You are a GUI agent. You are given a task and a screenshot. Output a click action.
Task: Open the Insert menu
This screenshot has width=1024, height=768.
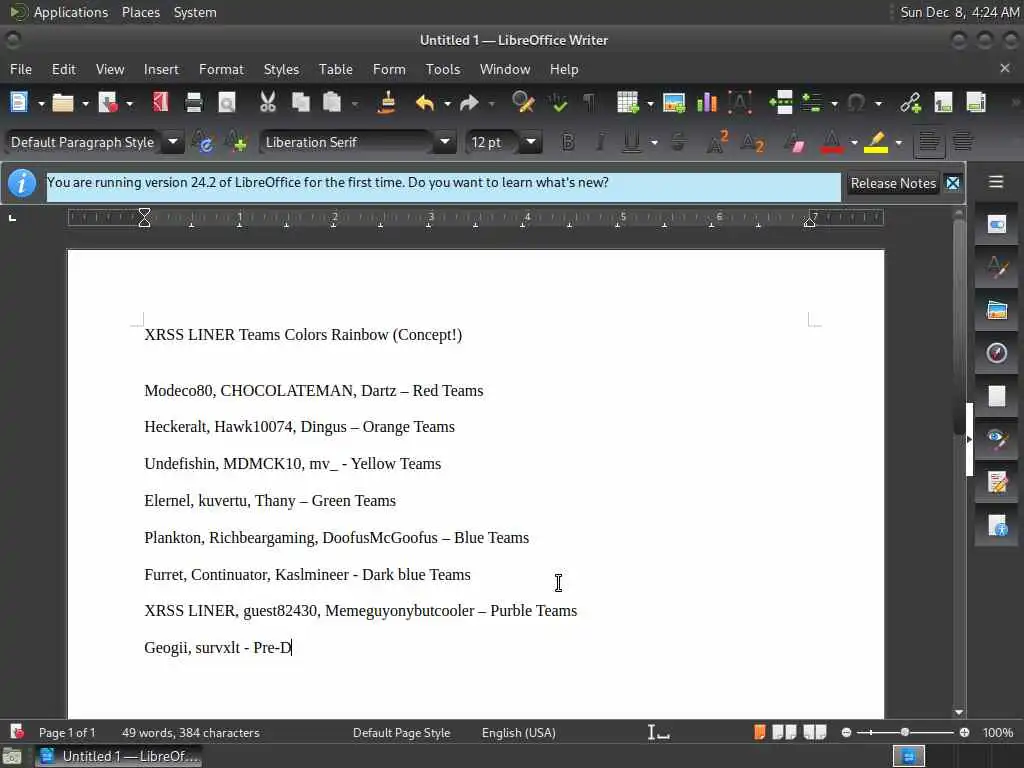pos(161,69)
